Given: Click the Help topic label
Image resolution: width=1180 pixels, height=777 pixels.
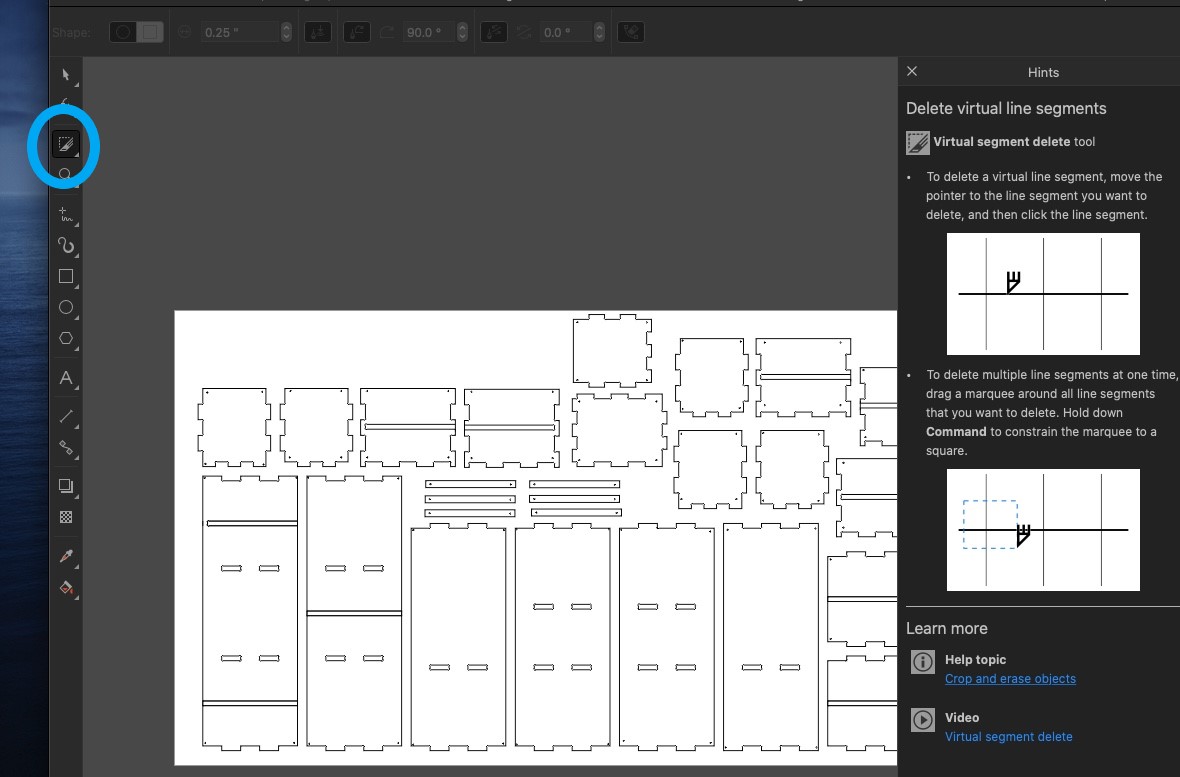Looking at the screenshot, I should point(975,660).
